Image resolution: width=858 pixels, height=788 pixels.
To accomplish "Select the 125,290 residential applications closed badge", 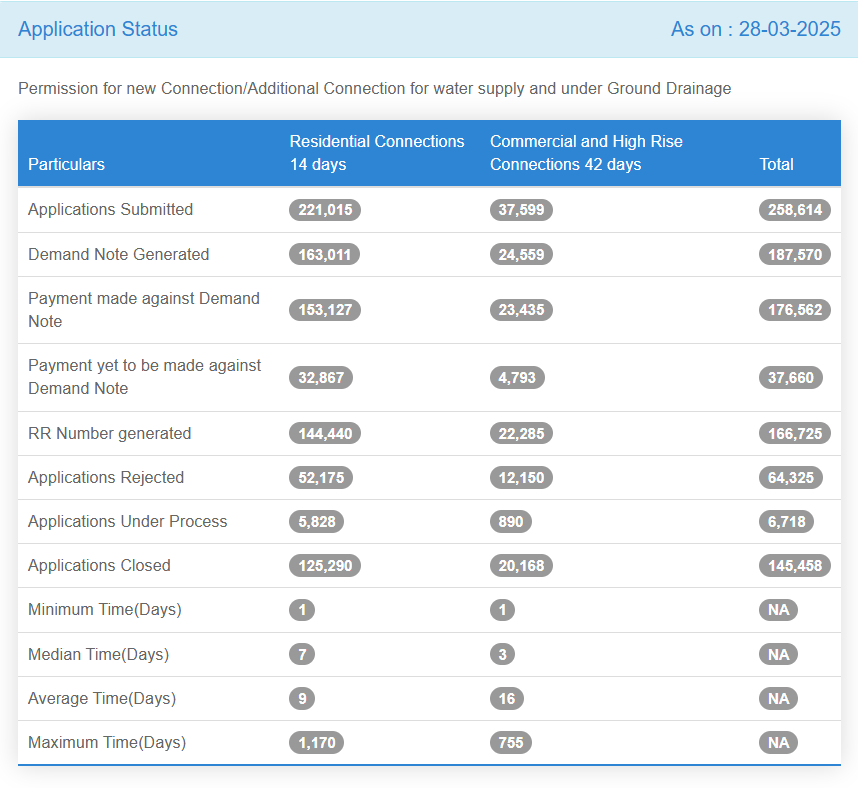I will point(324,565).
